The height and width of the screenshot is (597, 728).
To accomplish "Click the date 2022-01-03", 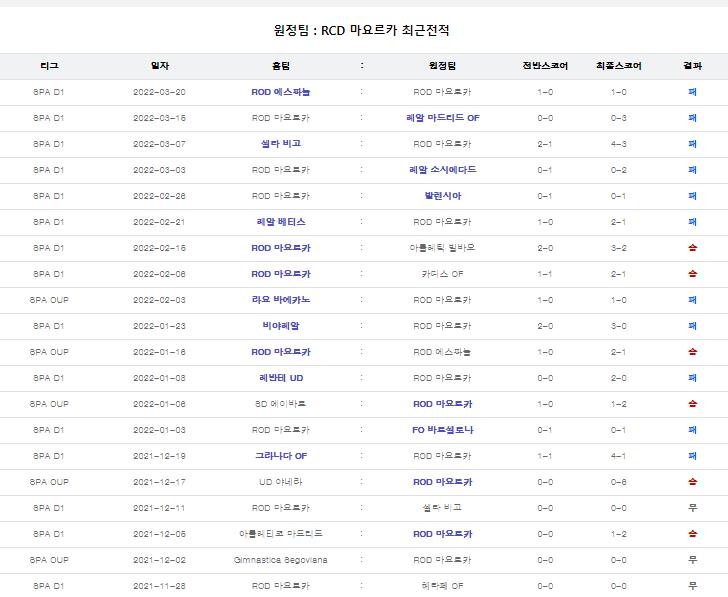I will point(159,430).
